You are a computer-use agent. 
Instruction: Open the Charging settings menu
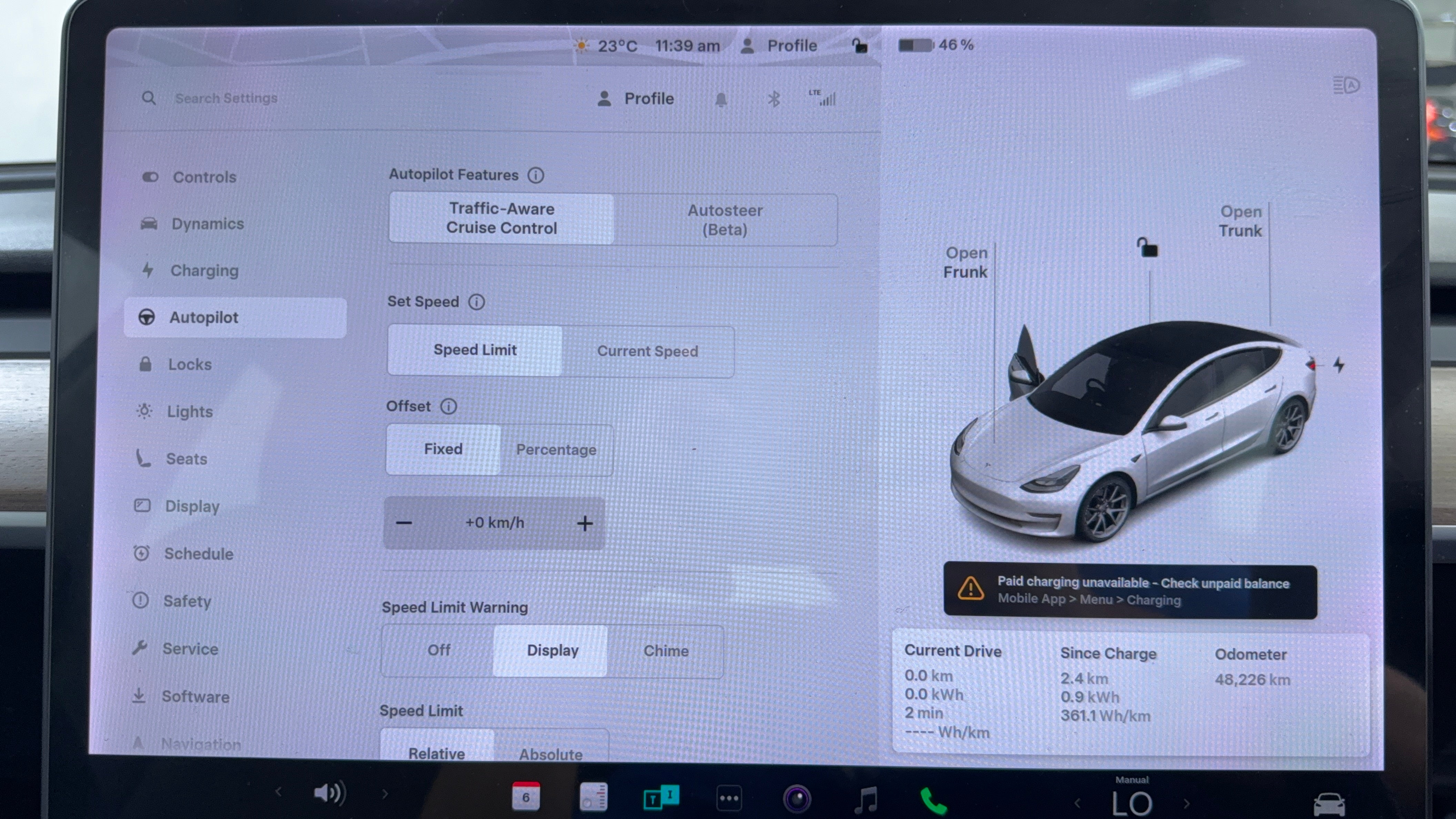coord(204,271)
